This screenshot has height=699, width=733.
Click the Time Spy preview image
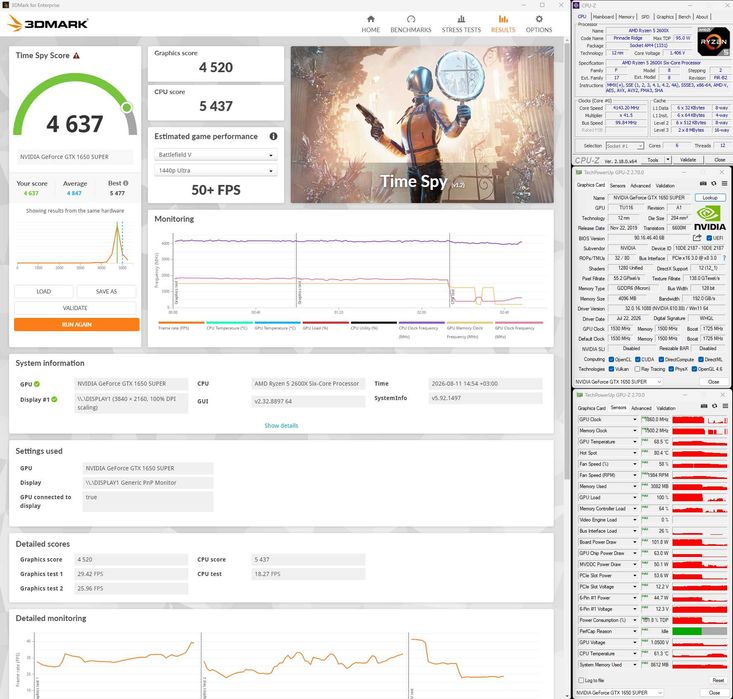coord(422,124)
